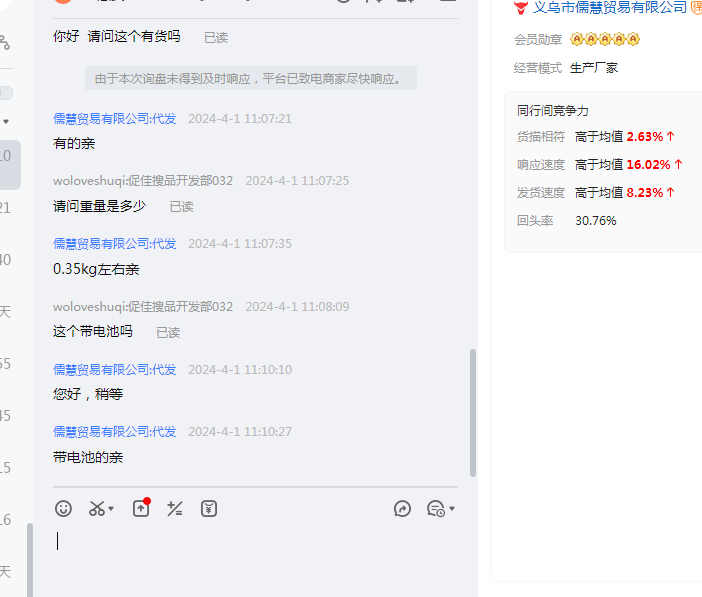This screenshot has width=702, height=597.
Task: Click the sidebar share-node icon
Action: click(4, 43)
